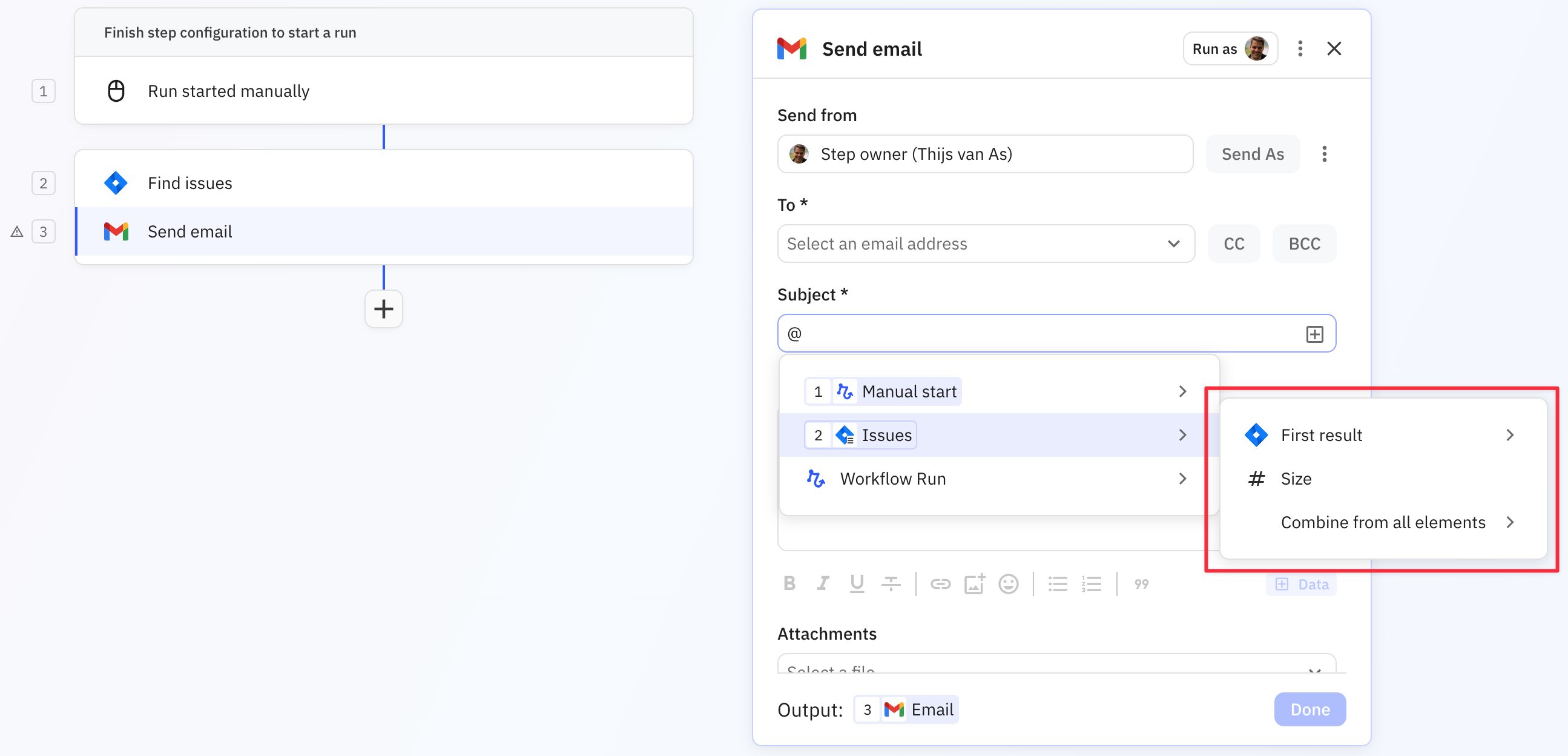Viewport: 1568px width, 756px height.
Task: Click the Bold formatting icon
Action: coord(789,583)
